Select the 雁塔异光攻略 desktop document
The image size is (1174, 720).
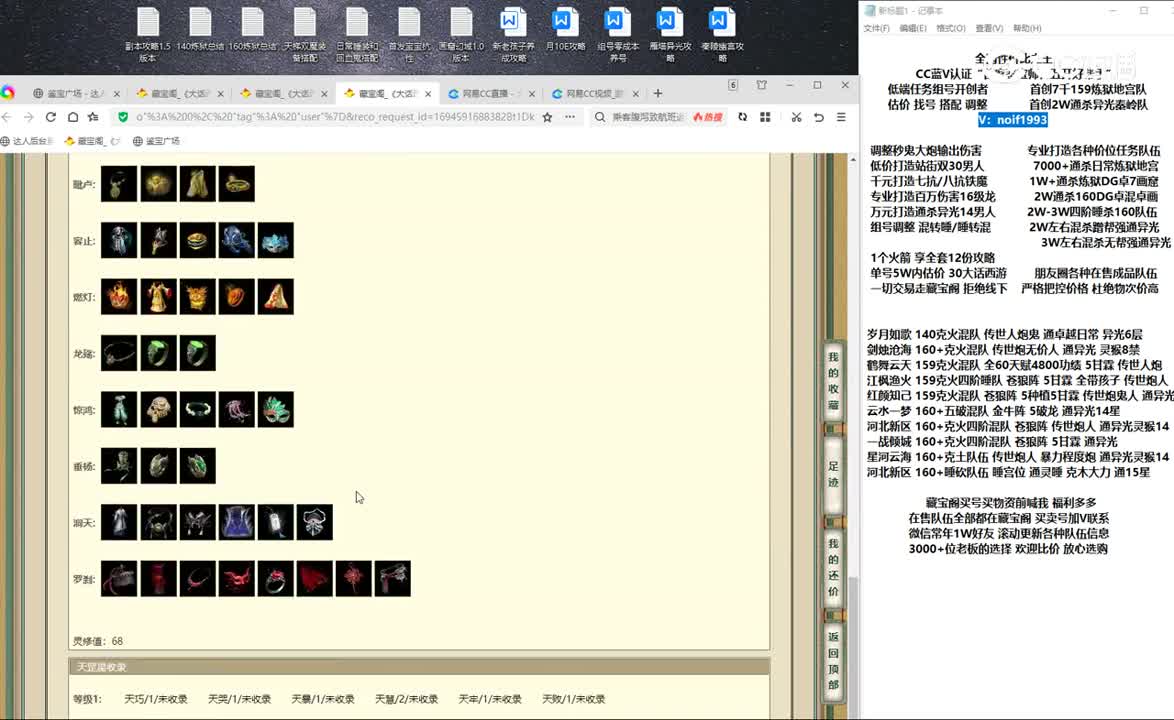tap(670, 35)
